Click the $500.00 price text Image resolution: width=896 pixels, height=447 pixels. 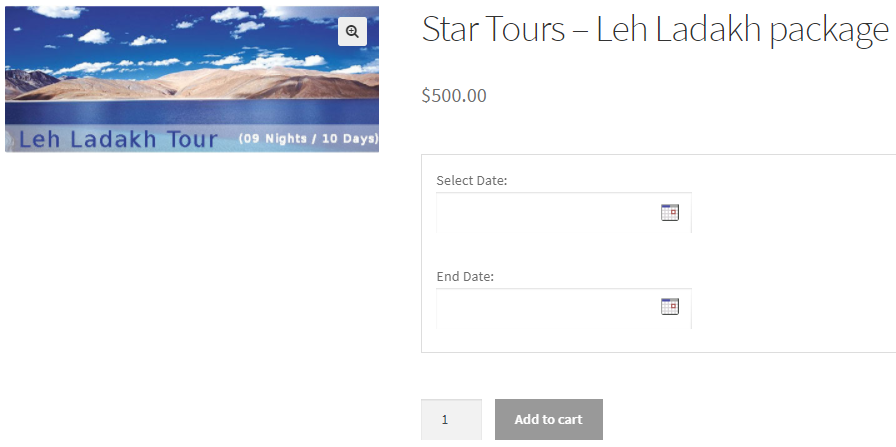click(454, 96)
